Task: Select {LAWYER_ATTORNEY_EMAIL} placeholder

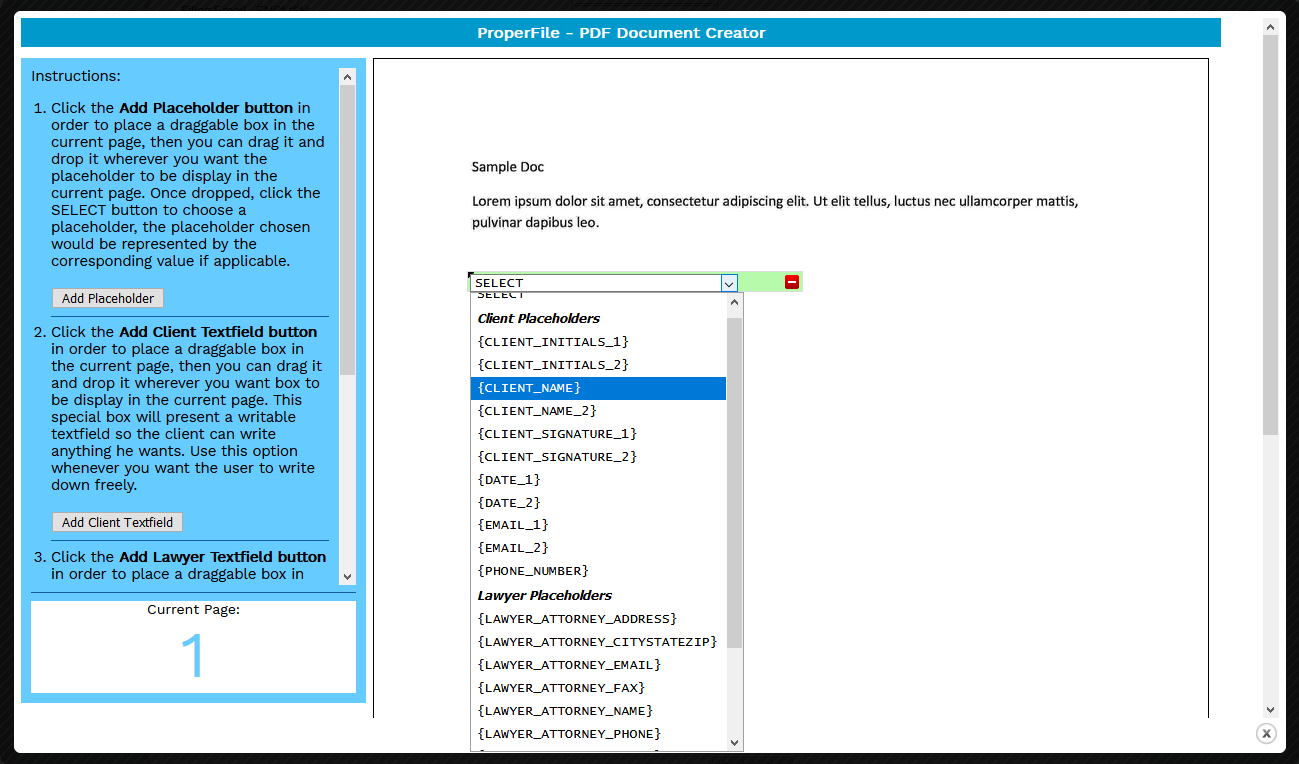Action: point(598,665)
